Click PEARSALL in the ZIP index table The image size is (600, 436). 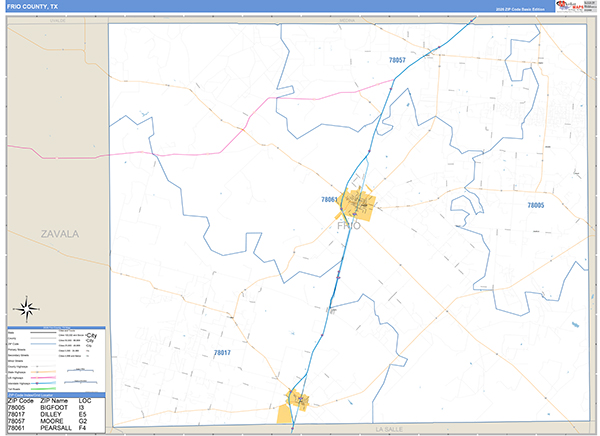[x=56, y=428]
